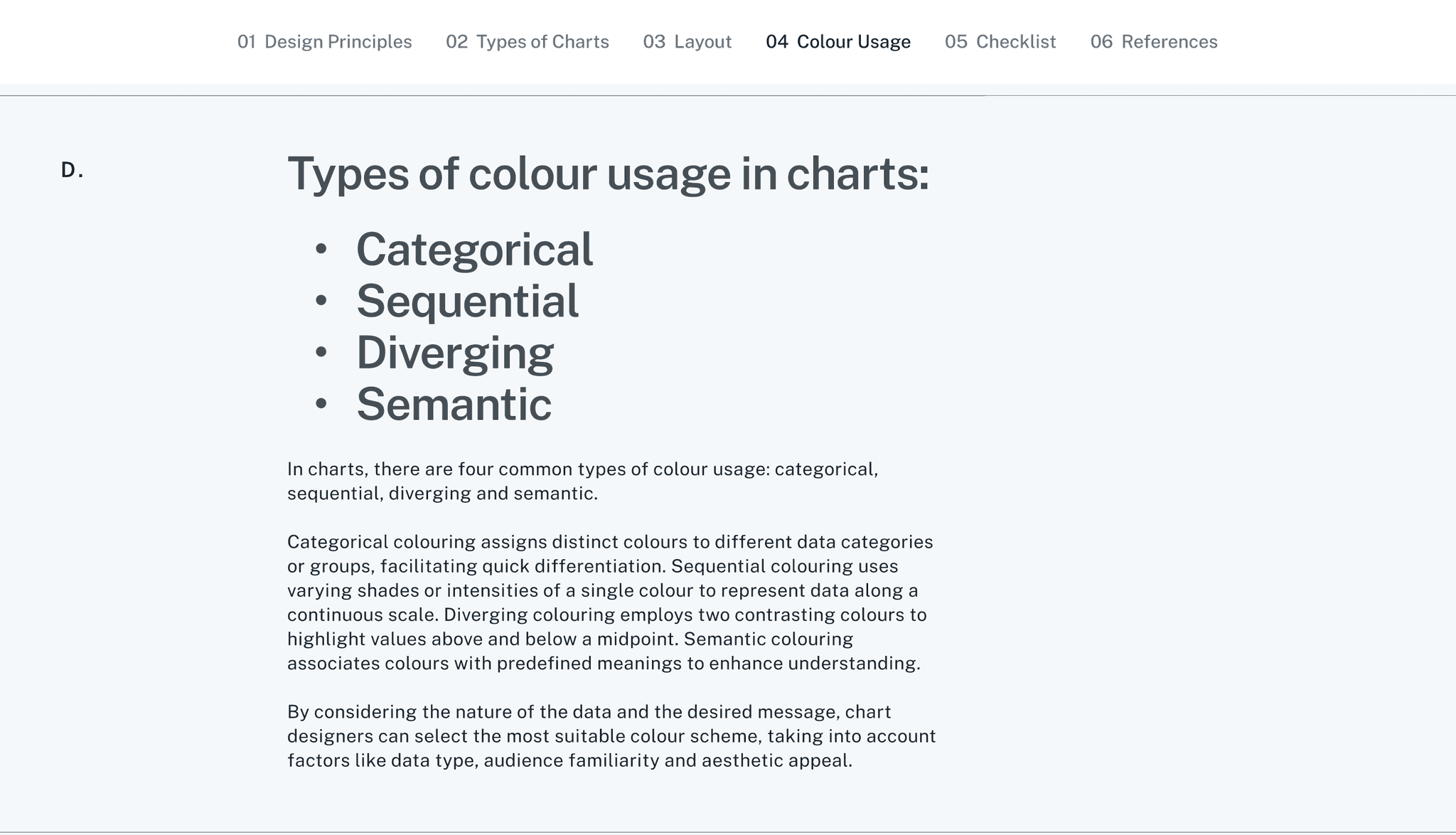Viewport: 1456px width, 835px height.
Task: Click the Categorical list item text
Action: click(x=474, y=250)
